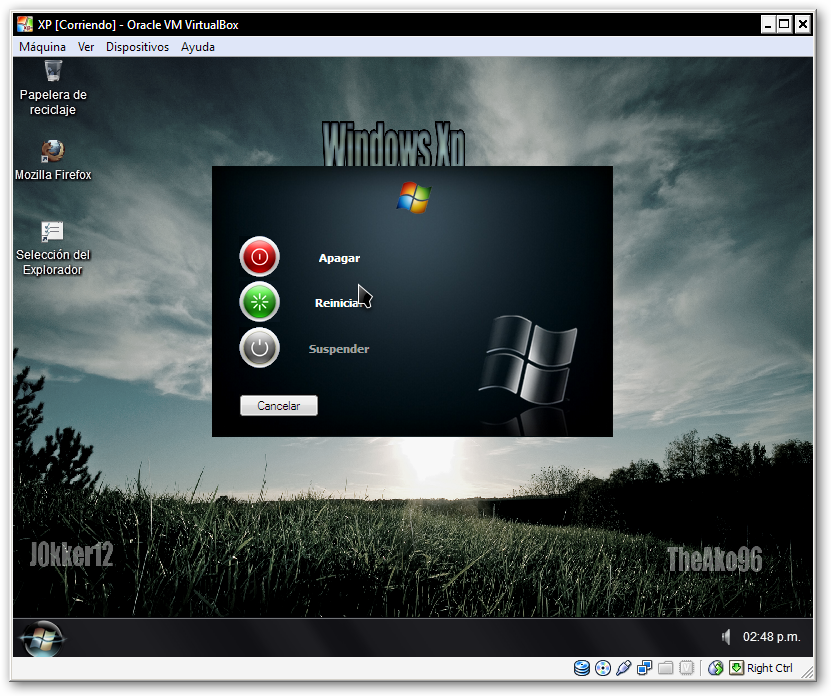Image resolution: width=831 pixels, height=696 pixels.
Task: Click the virtualization V chip indicator
Action: point(686,668)
